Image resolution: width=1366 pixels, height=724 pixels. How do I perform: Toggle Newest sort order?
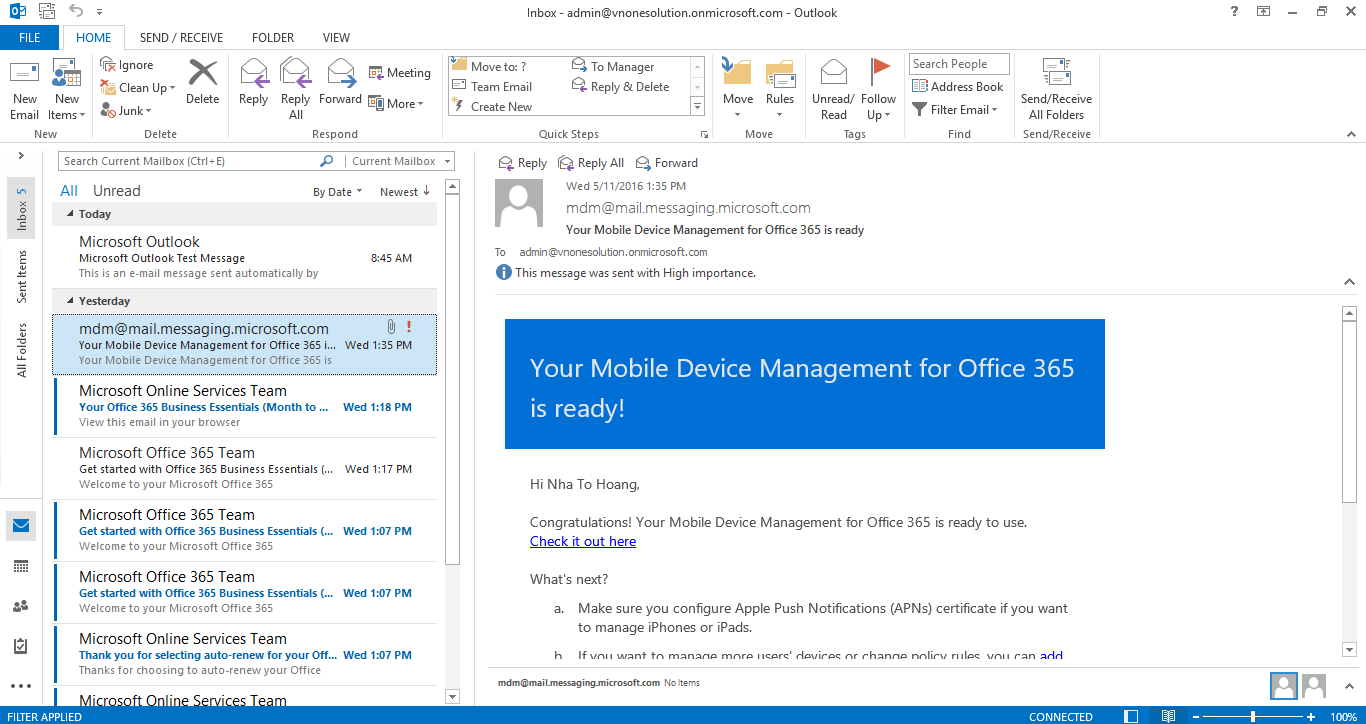[405, 192]
